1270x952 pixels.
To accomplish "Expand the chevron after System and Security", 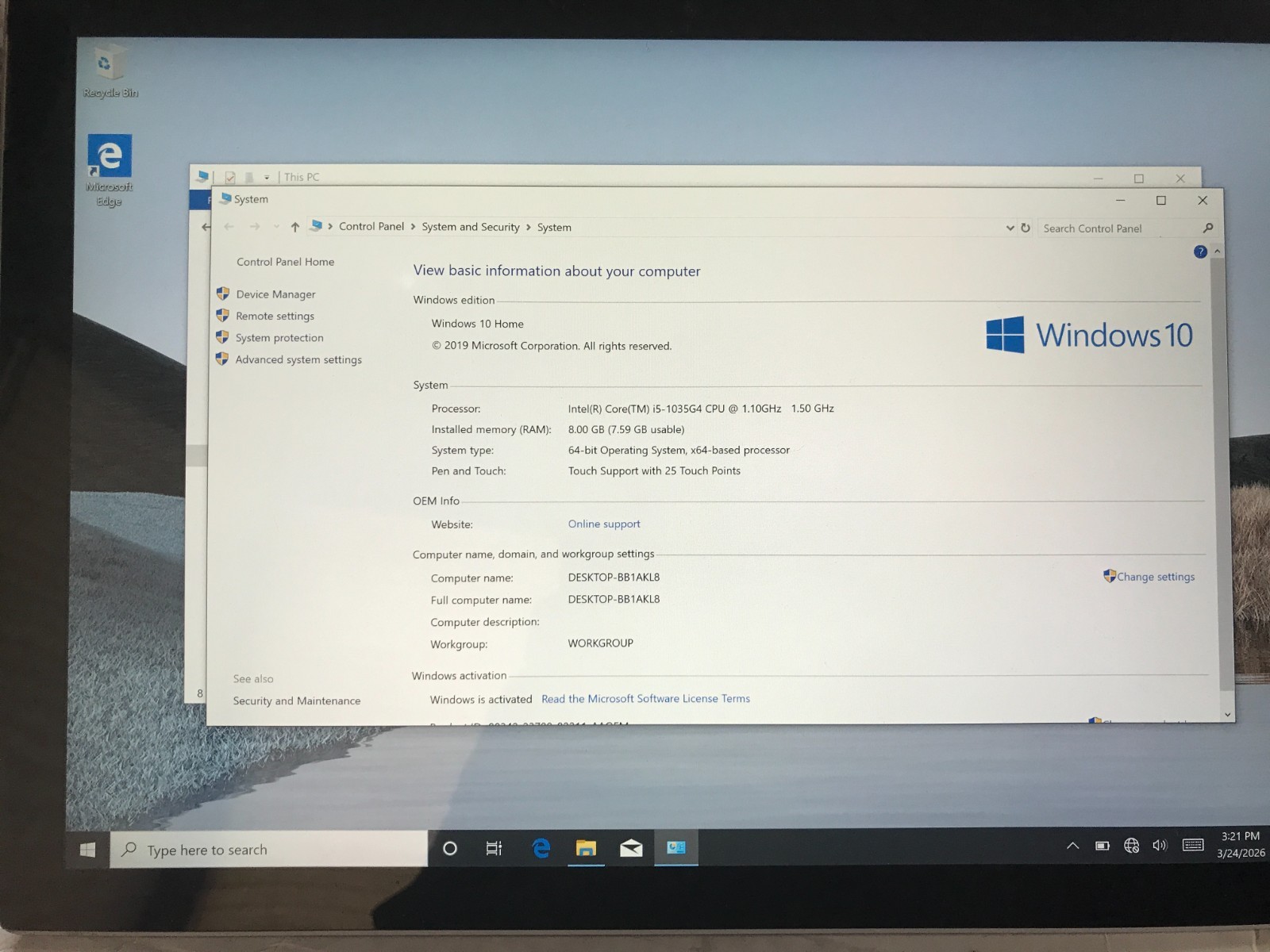I will point(529,228).
